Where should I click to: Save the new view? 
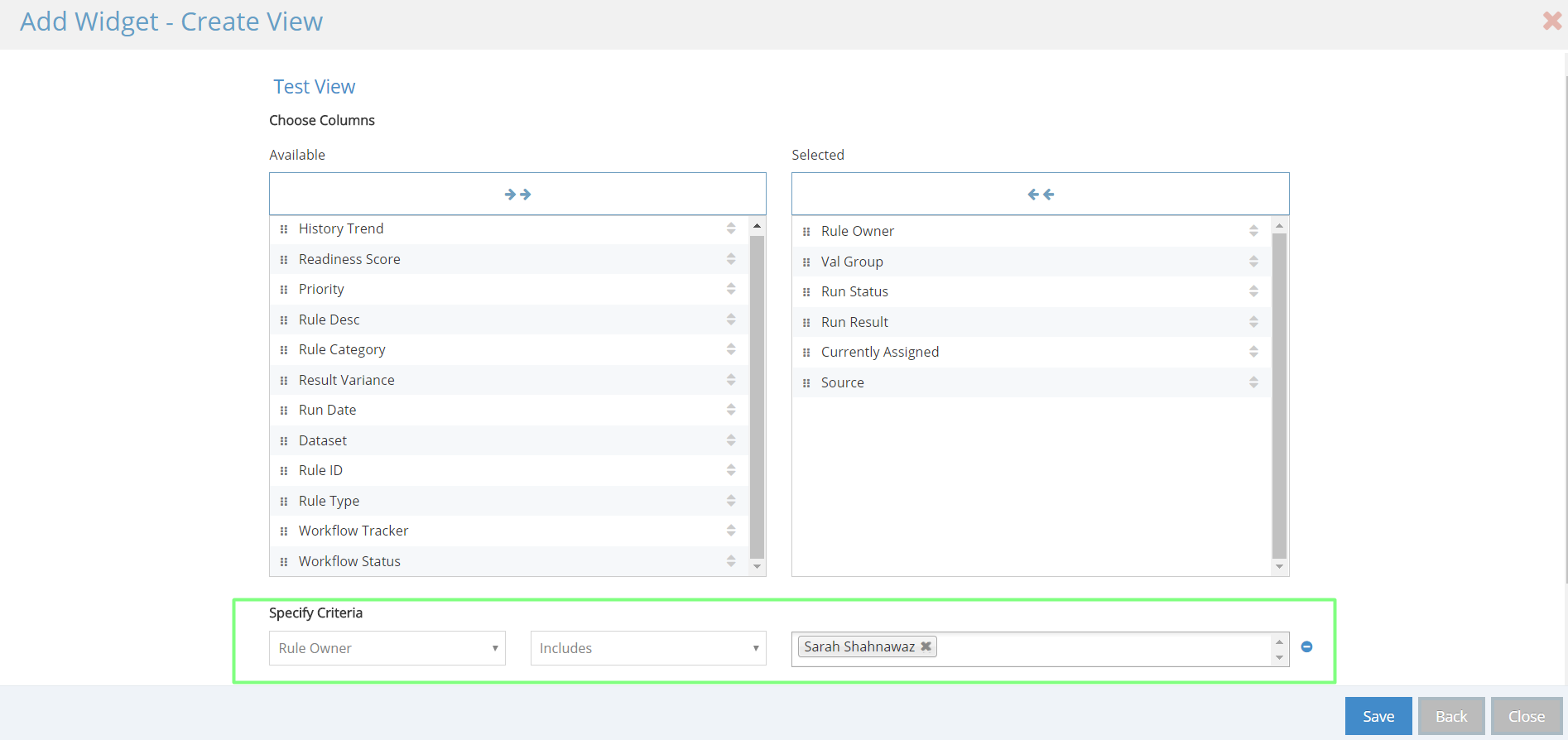point(1378,716)
